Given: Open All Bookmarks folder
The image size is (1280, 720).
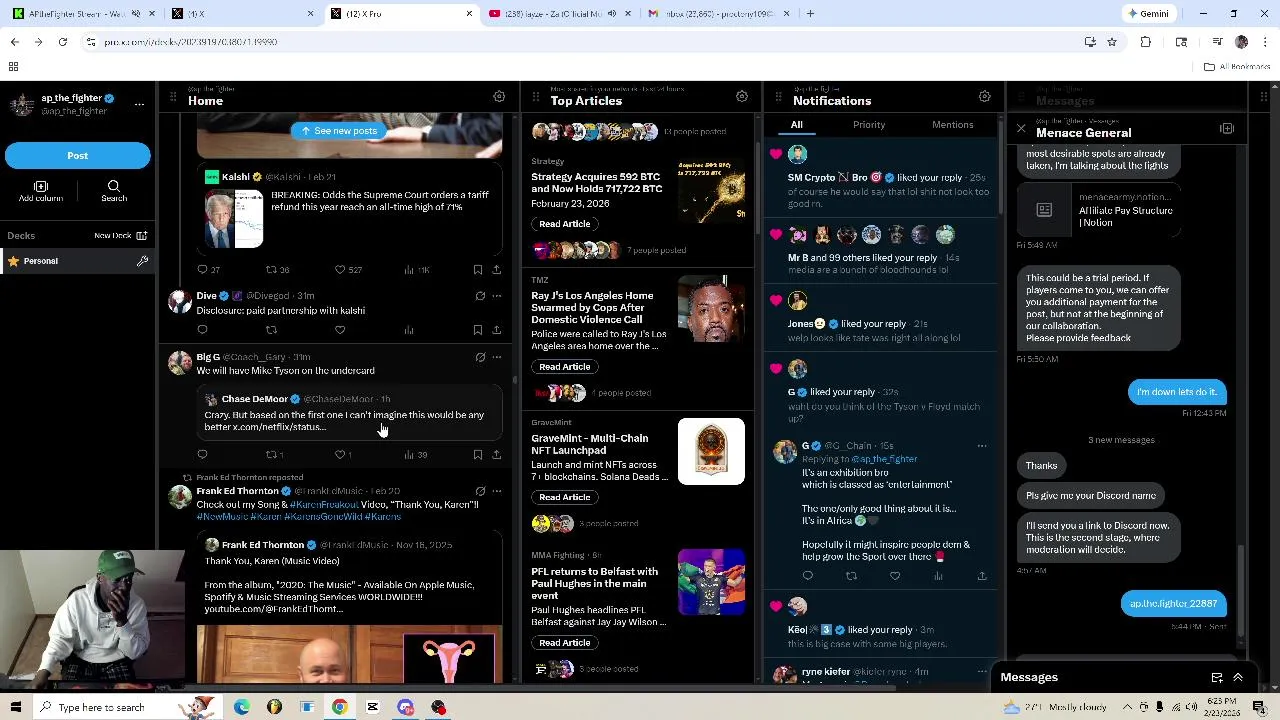Looking at the screenshot, I should (x=1238, y=67).
